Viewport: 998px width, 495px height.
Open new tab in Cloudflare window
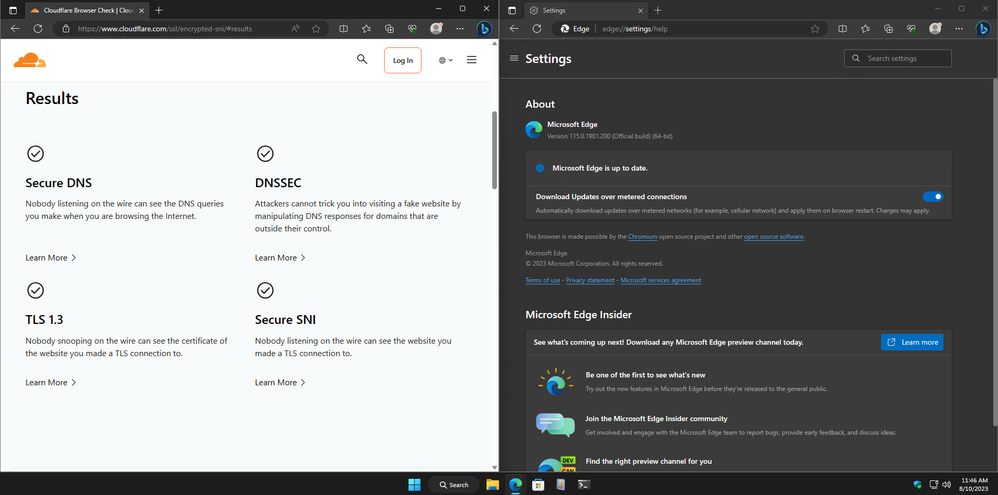pos(158,10)
